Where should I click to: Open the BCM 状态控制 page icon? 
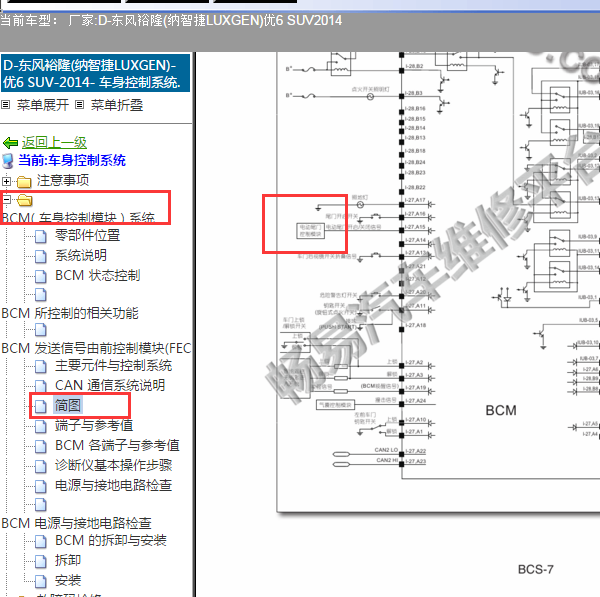[x=41, y=276]
